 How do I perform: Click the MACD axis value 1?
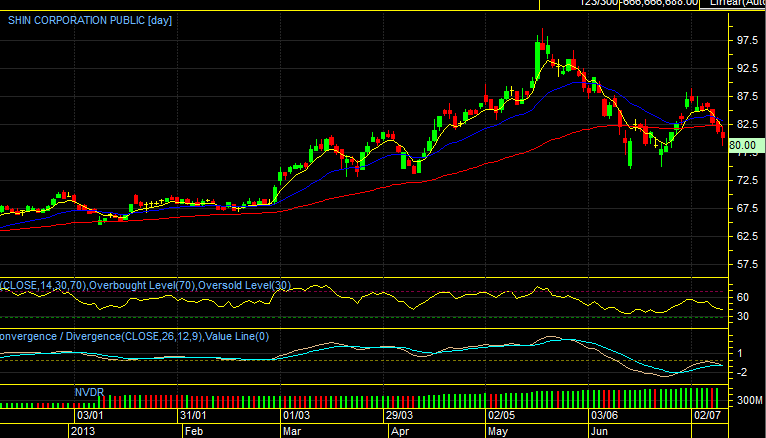740,353
